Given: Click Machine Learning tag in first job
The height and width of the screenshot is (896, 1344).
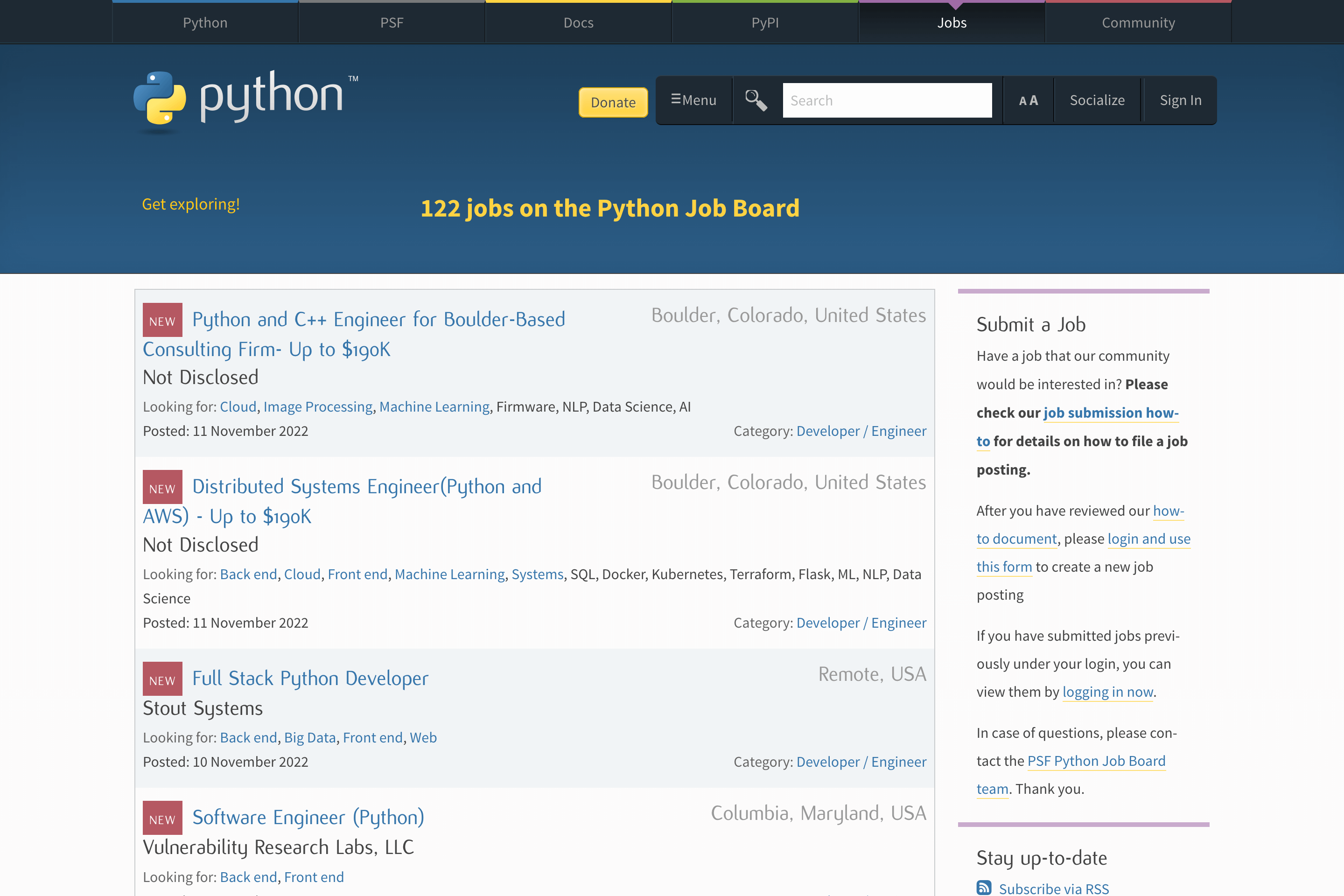Looking at the screenshot, I should (x=434, y=406).
